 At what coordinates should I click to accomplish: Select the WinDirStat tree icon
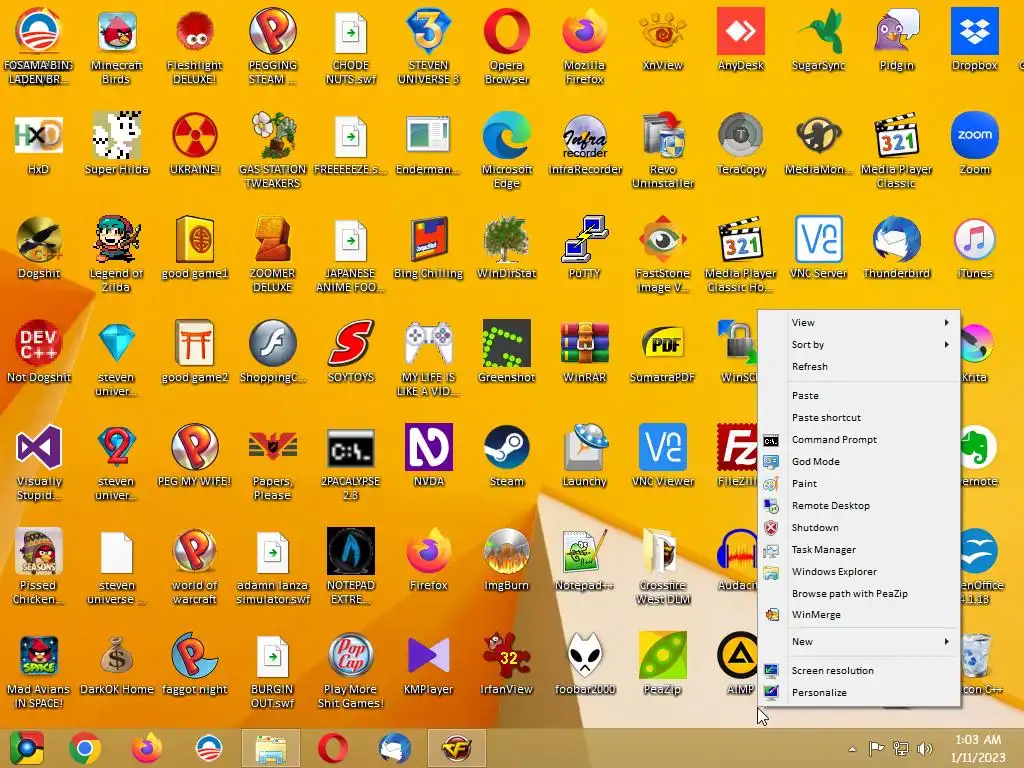tap(507, 248)
